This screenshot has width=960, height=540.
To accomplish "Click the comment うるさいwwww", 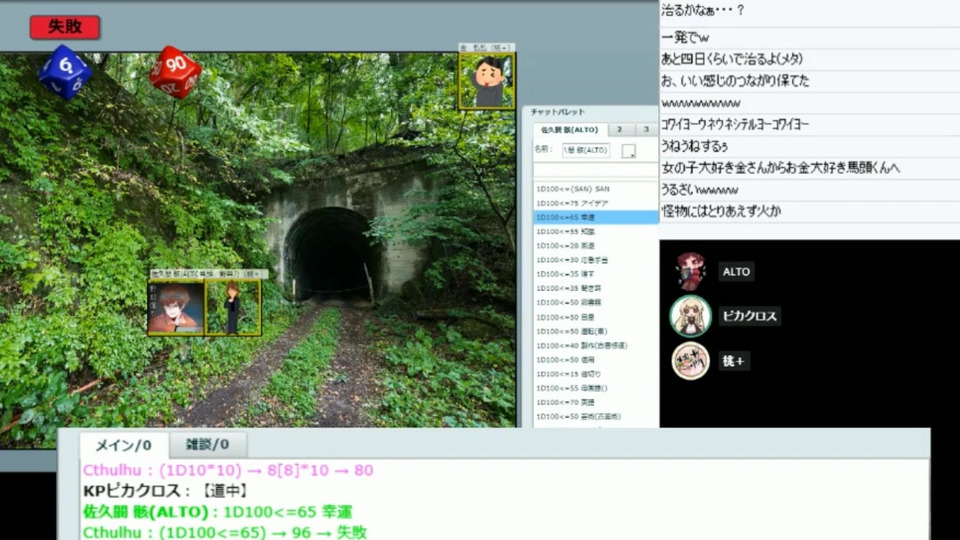I will pos(700,190).
